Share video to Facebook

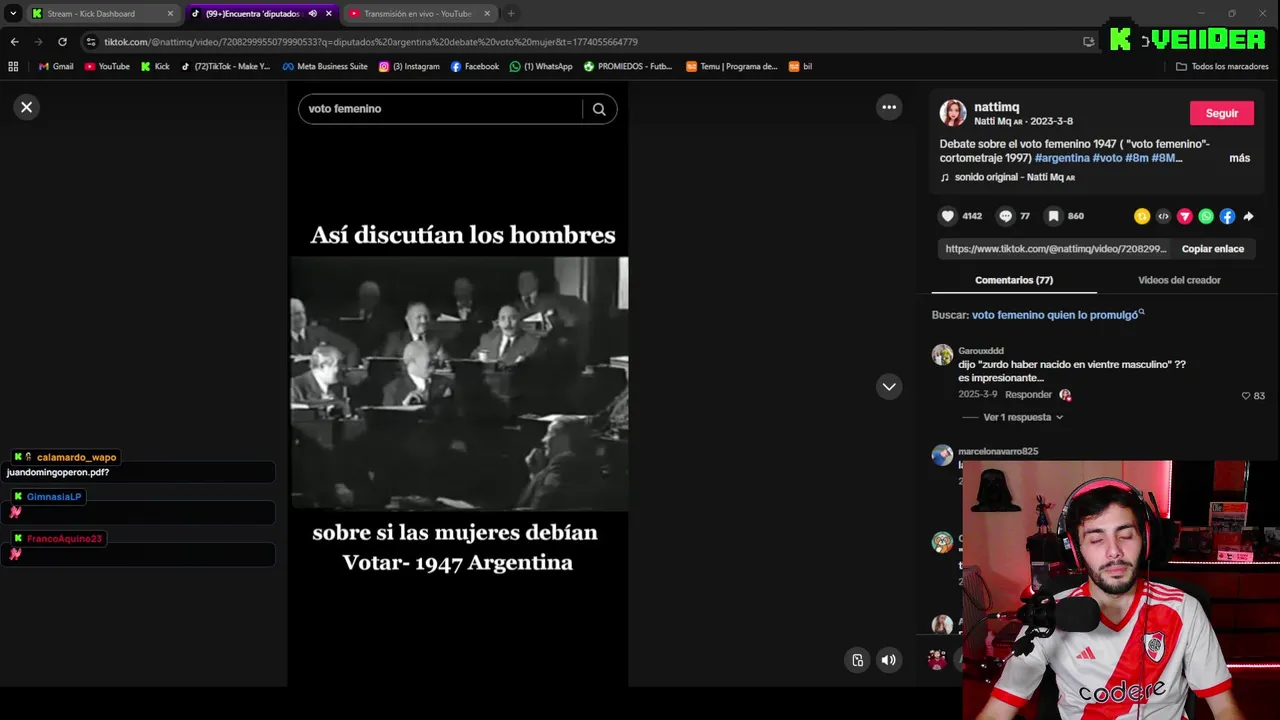click(x=1227, y=216)
